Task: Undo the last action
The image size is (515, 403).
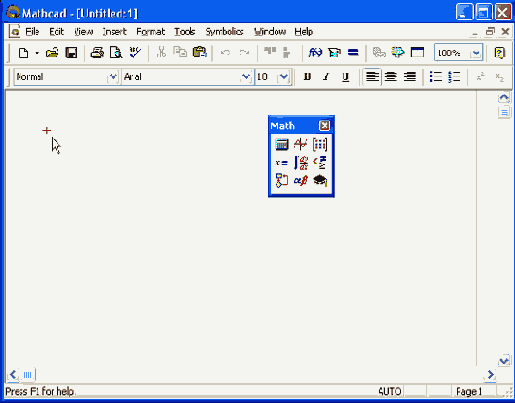Action: pyautogui.click(x=225, y=53)
